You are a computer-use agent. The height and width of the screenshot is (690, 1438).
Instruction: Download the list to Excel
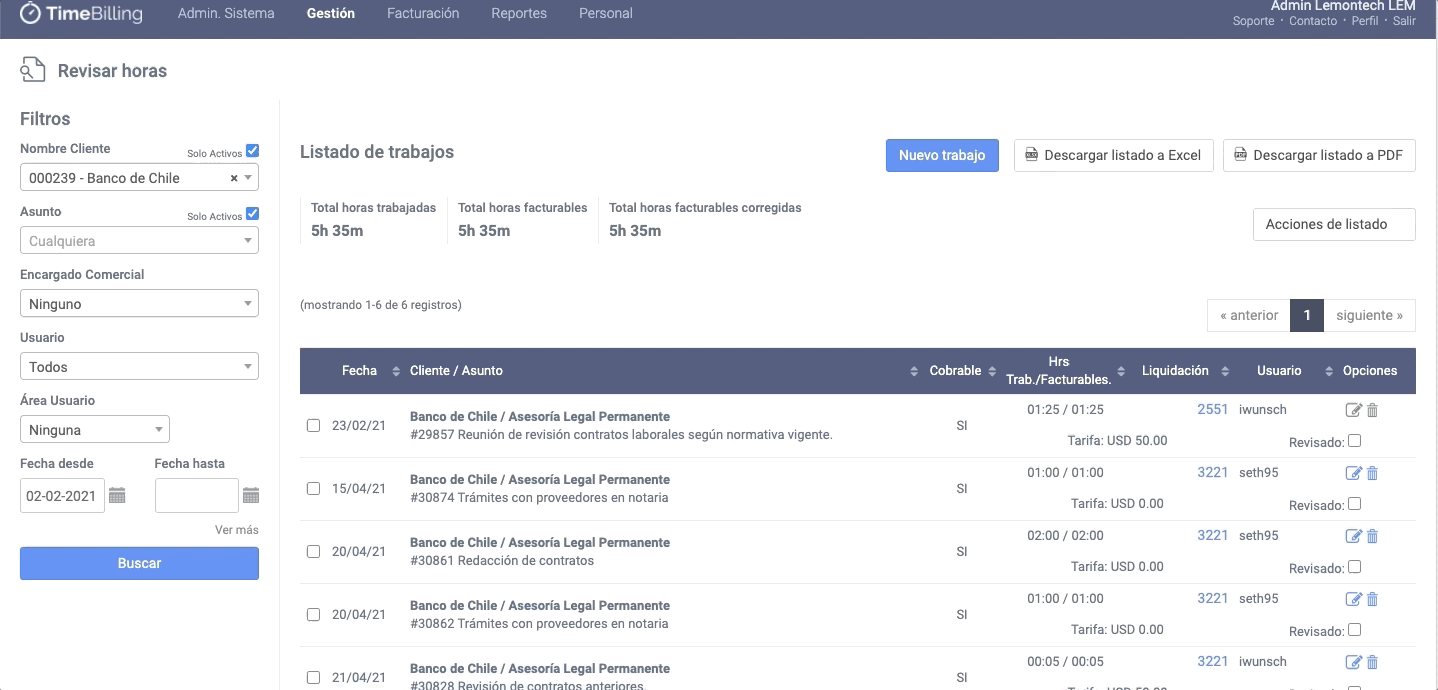1114,155
